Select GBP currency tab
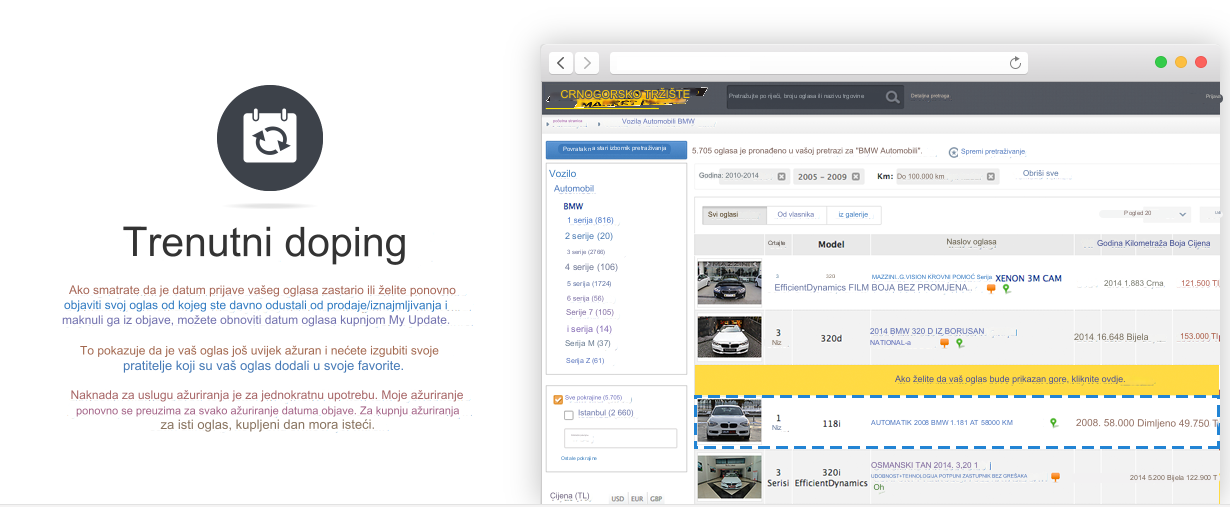 [656, 499]
